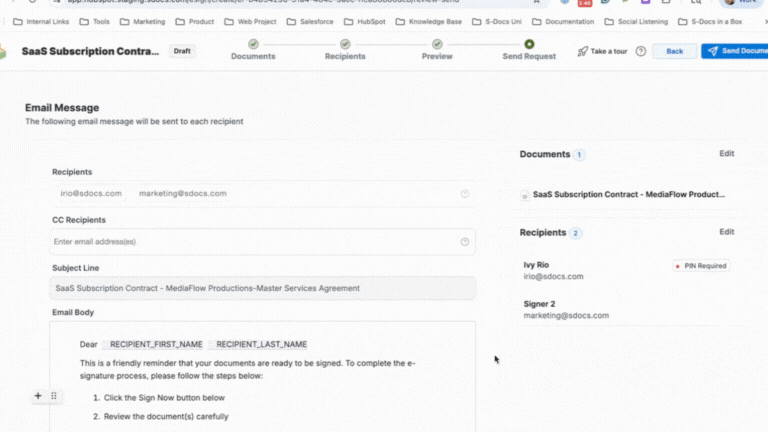Image resolution: width=768 pixels, height=432 pixels.
Task: Click Take a tour
Action: click(x=602, y=51)
